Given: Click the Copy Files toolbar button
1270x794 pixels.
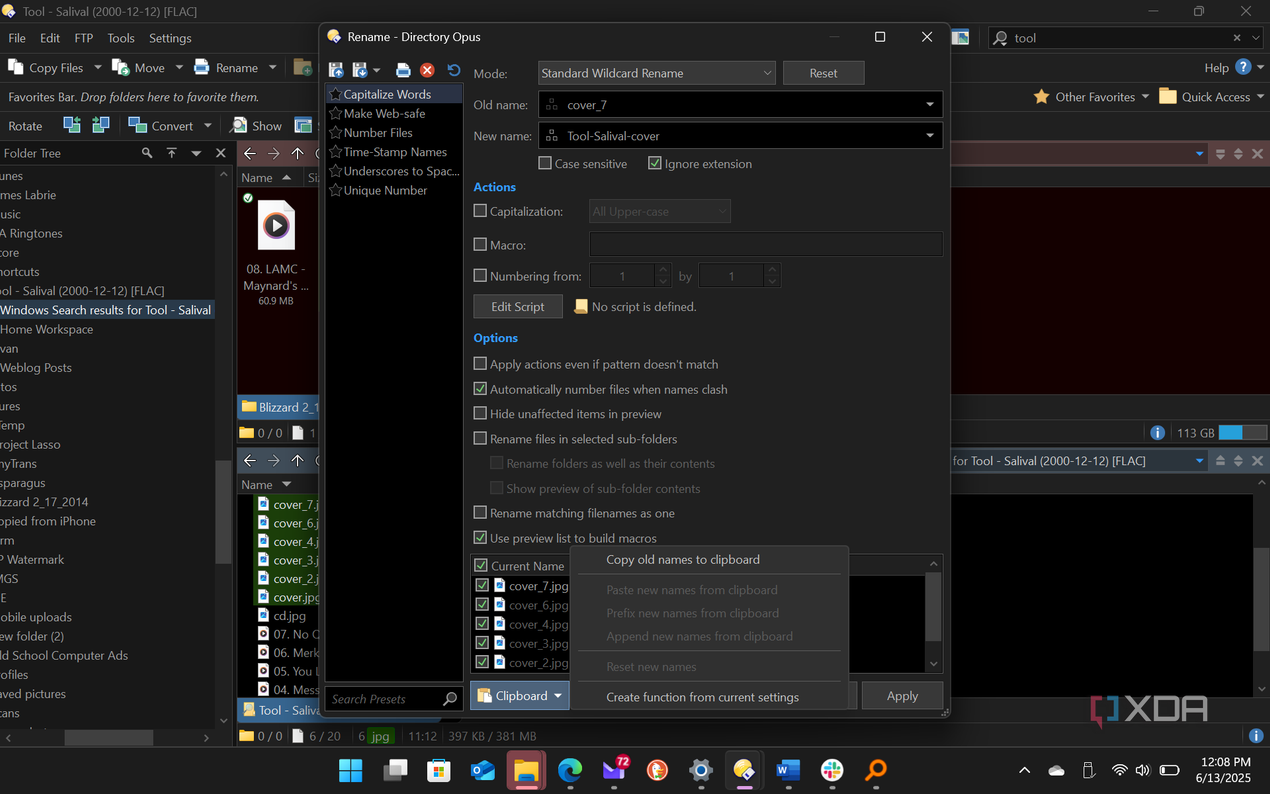Looking at the screenshot, I should (x=46, y=68).
